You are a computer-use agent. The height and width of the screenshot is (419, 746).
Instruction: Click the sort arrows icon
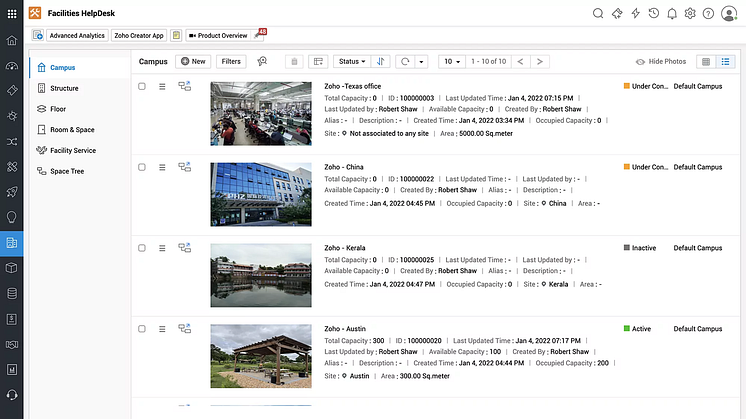(x=381, y=61)
